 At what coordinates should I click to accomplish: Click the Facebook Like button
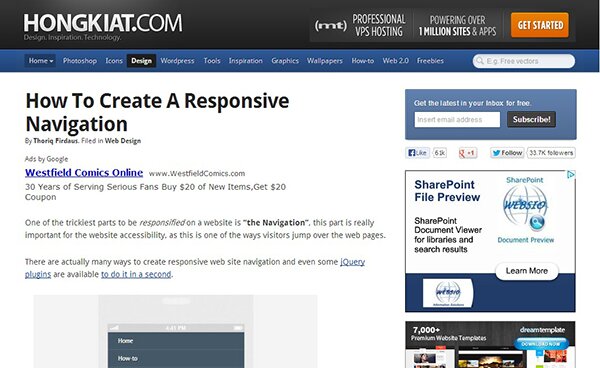(x=417, y=153)
